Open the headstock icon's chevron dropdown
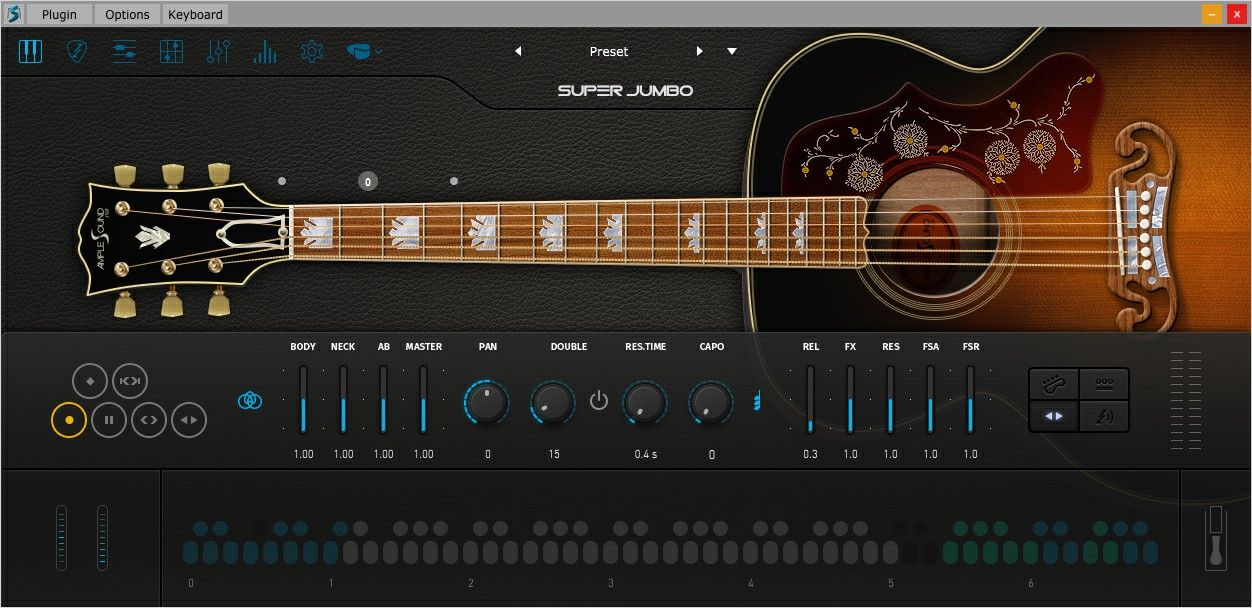 pyautogui.click(x=376, y=51)
